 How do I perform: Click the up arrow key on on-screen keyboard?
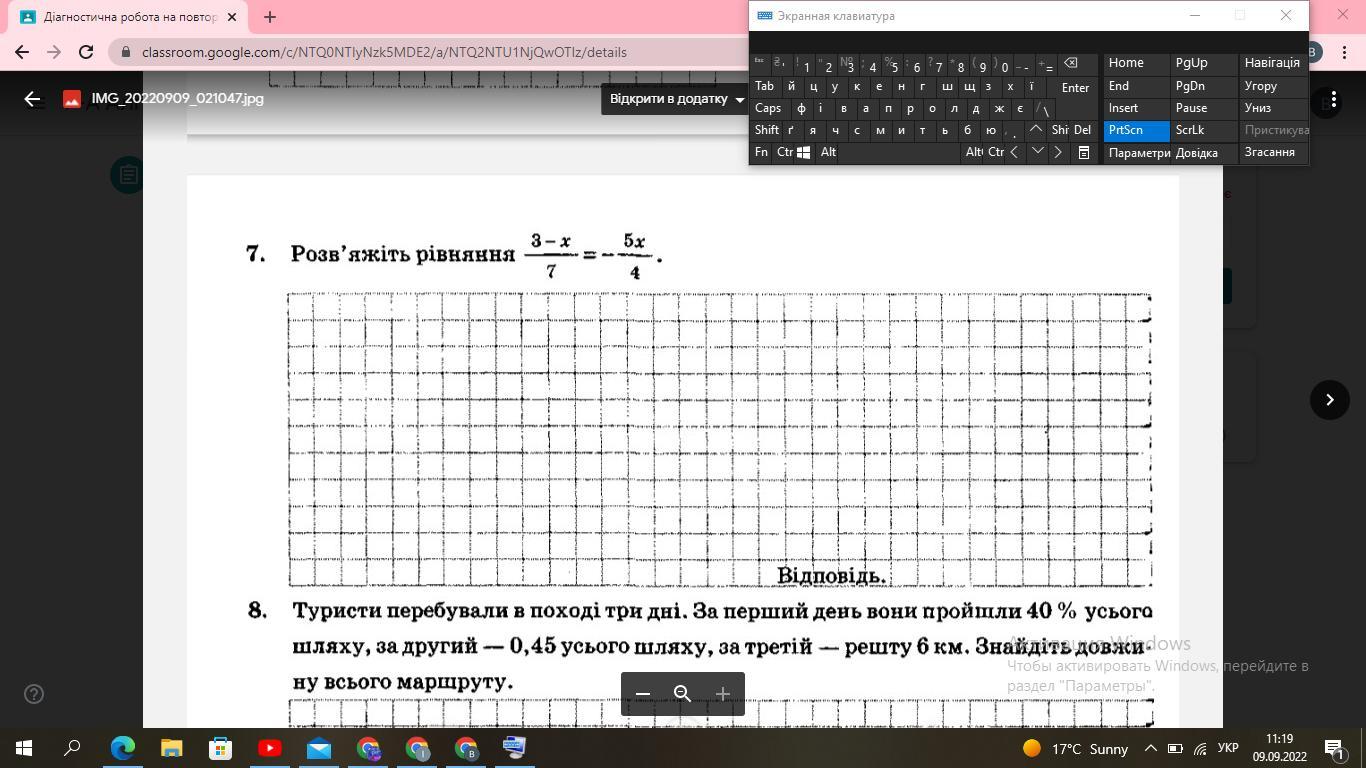click(1036, 129)
